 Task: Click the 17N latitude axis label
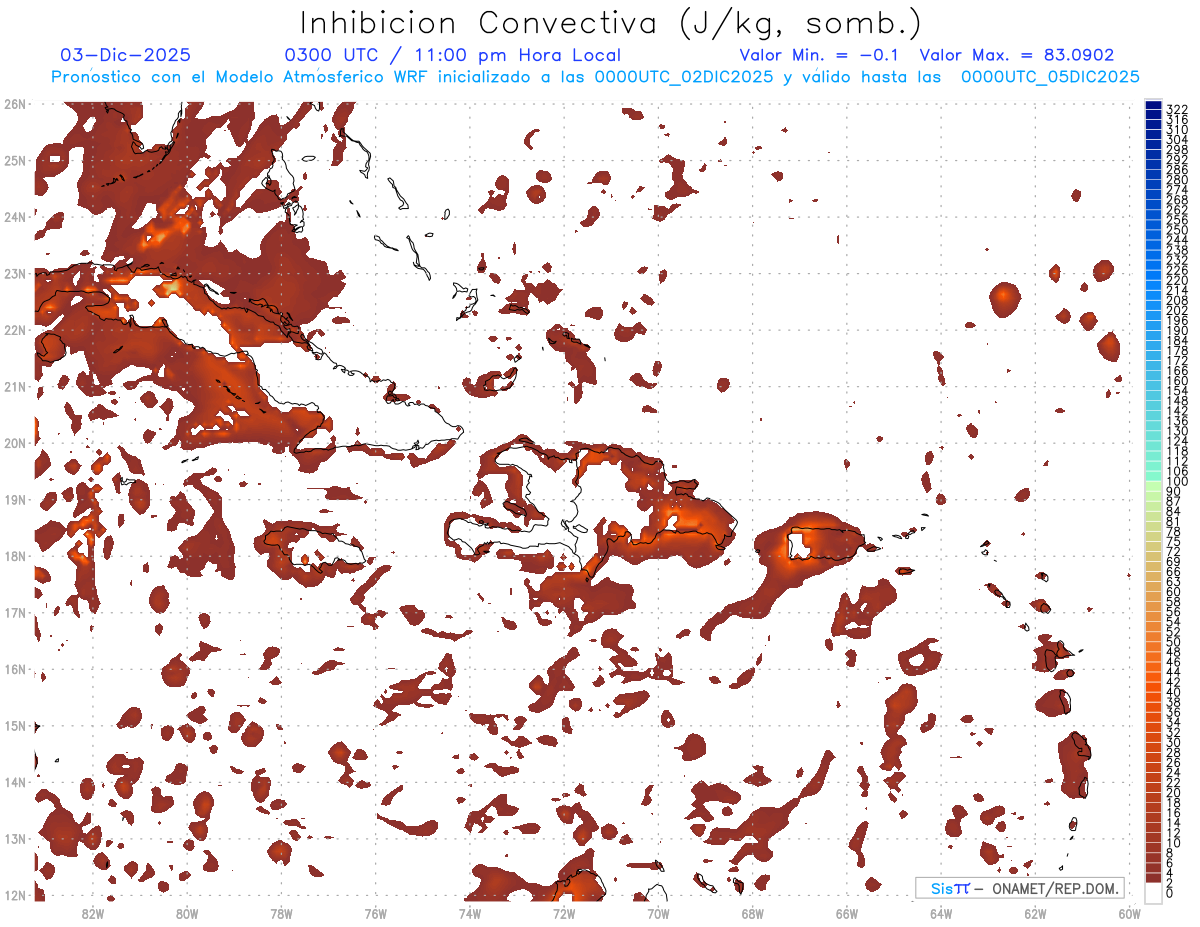tap(15, 612)
